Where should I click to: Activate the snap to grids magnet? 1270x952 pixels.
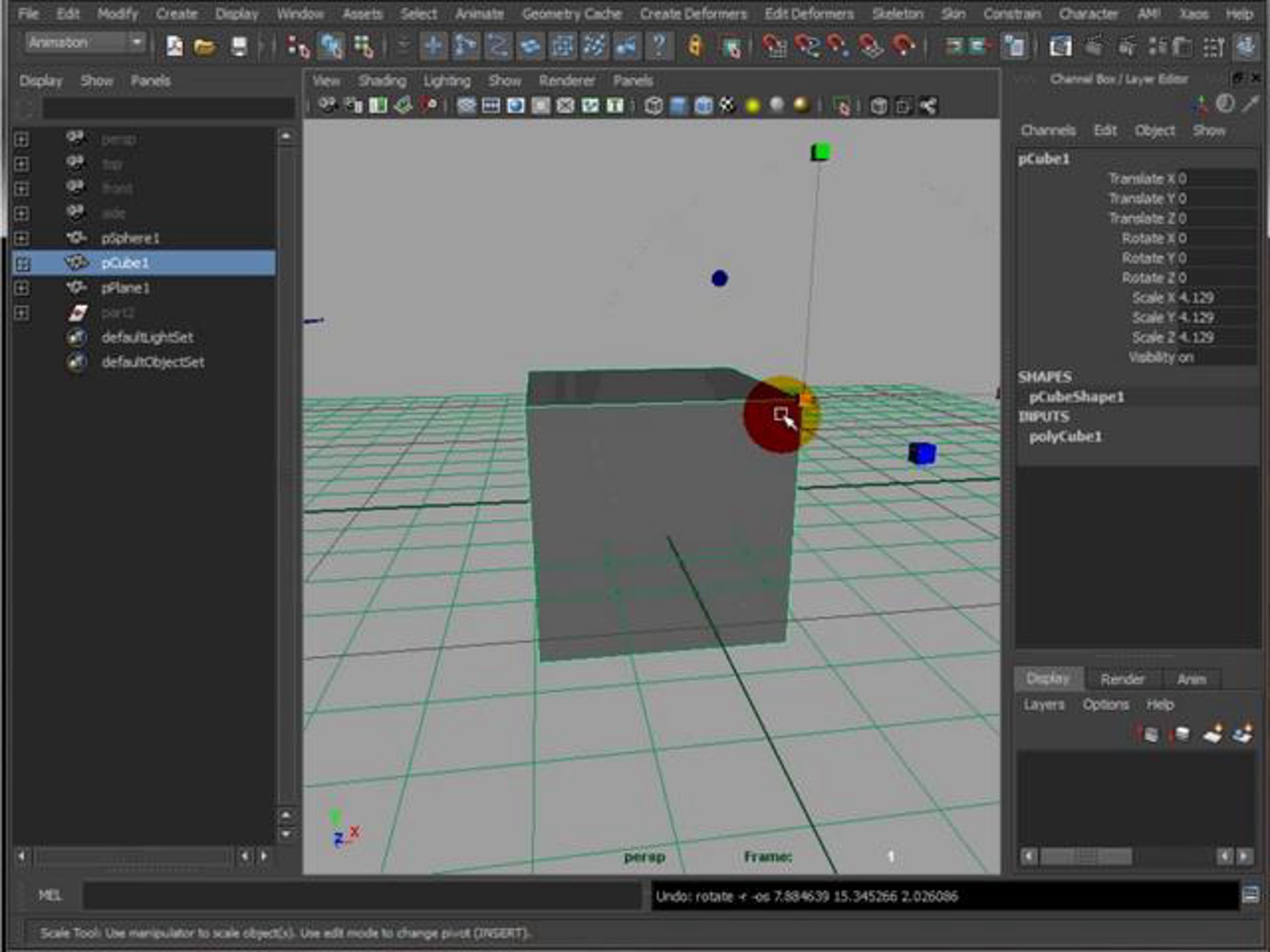click(x=775, y=46)
